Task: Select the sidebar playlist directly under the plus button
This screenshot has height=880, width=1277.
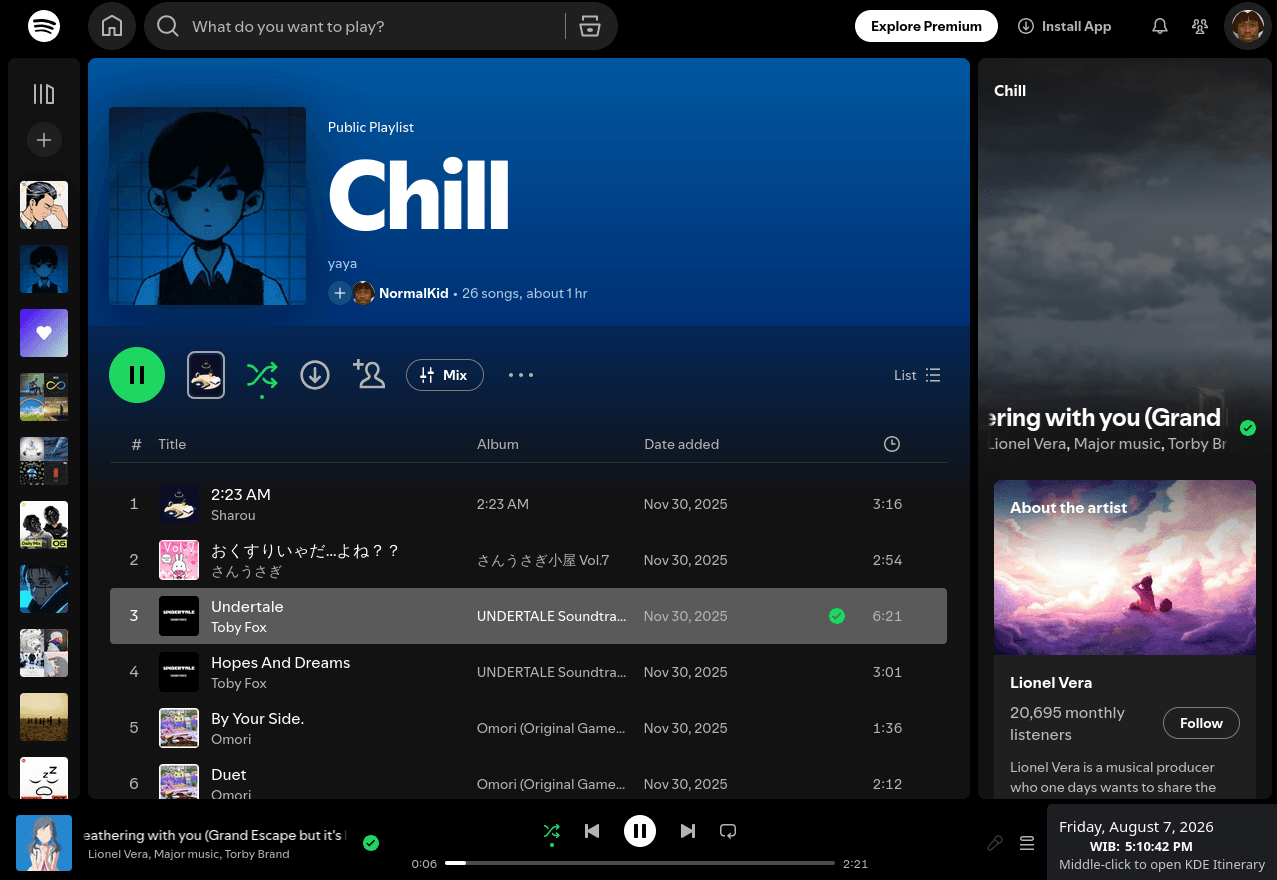Action: pyautogui.click(x=44, y=205)
